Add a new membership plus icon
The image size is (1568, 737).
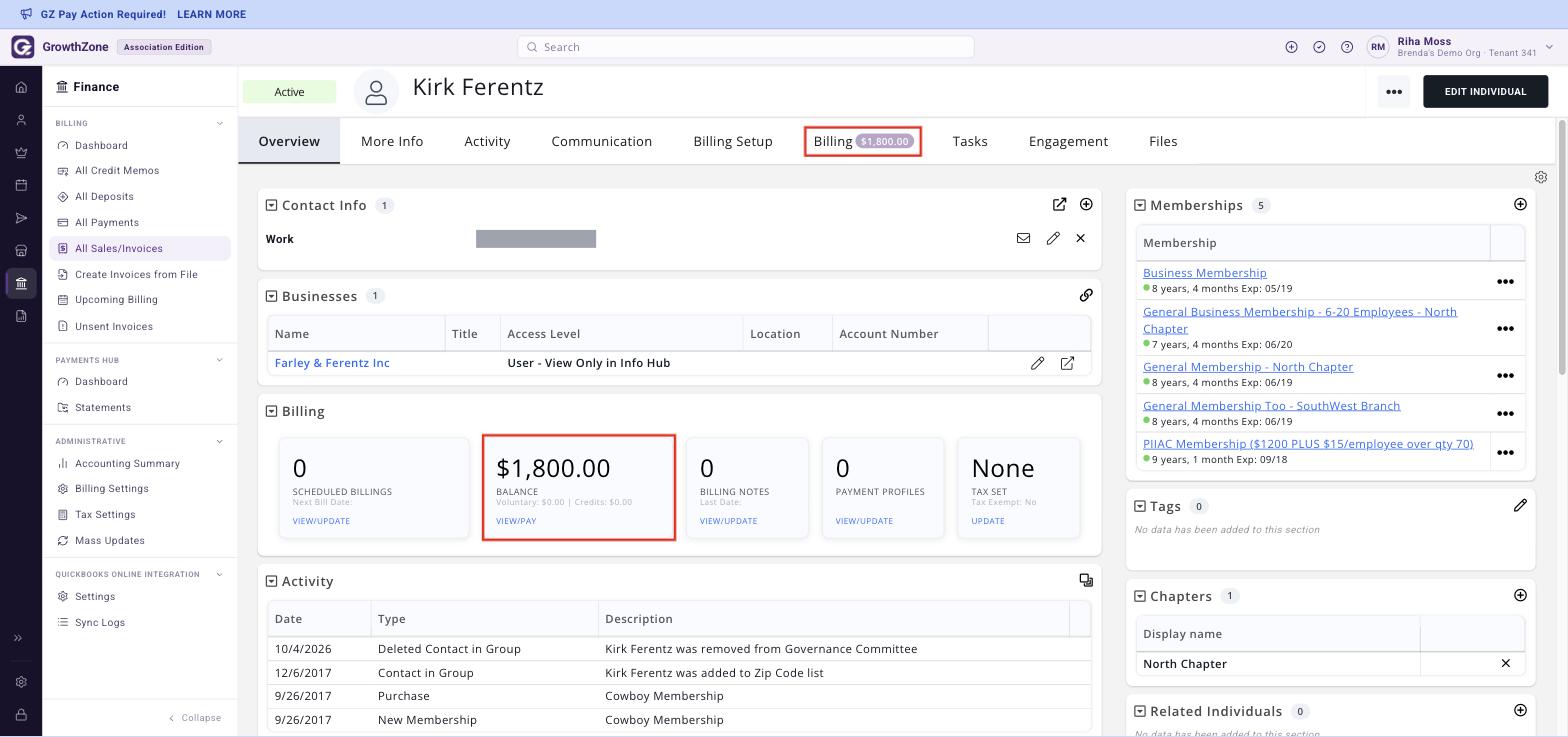tap(1520, 204)
